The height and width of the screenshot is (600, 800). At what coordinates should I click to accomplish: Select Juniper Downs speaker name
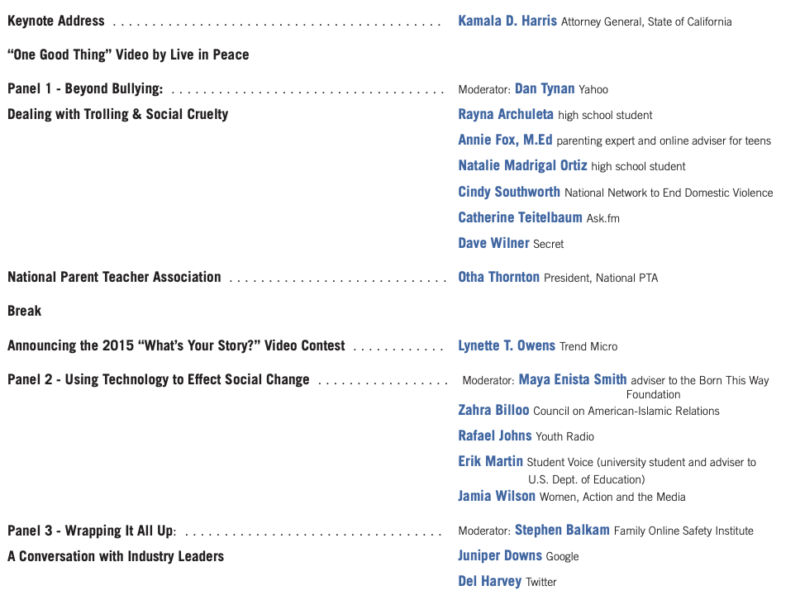point(500,556)
